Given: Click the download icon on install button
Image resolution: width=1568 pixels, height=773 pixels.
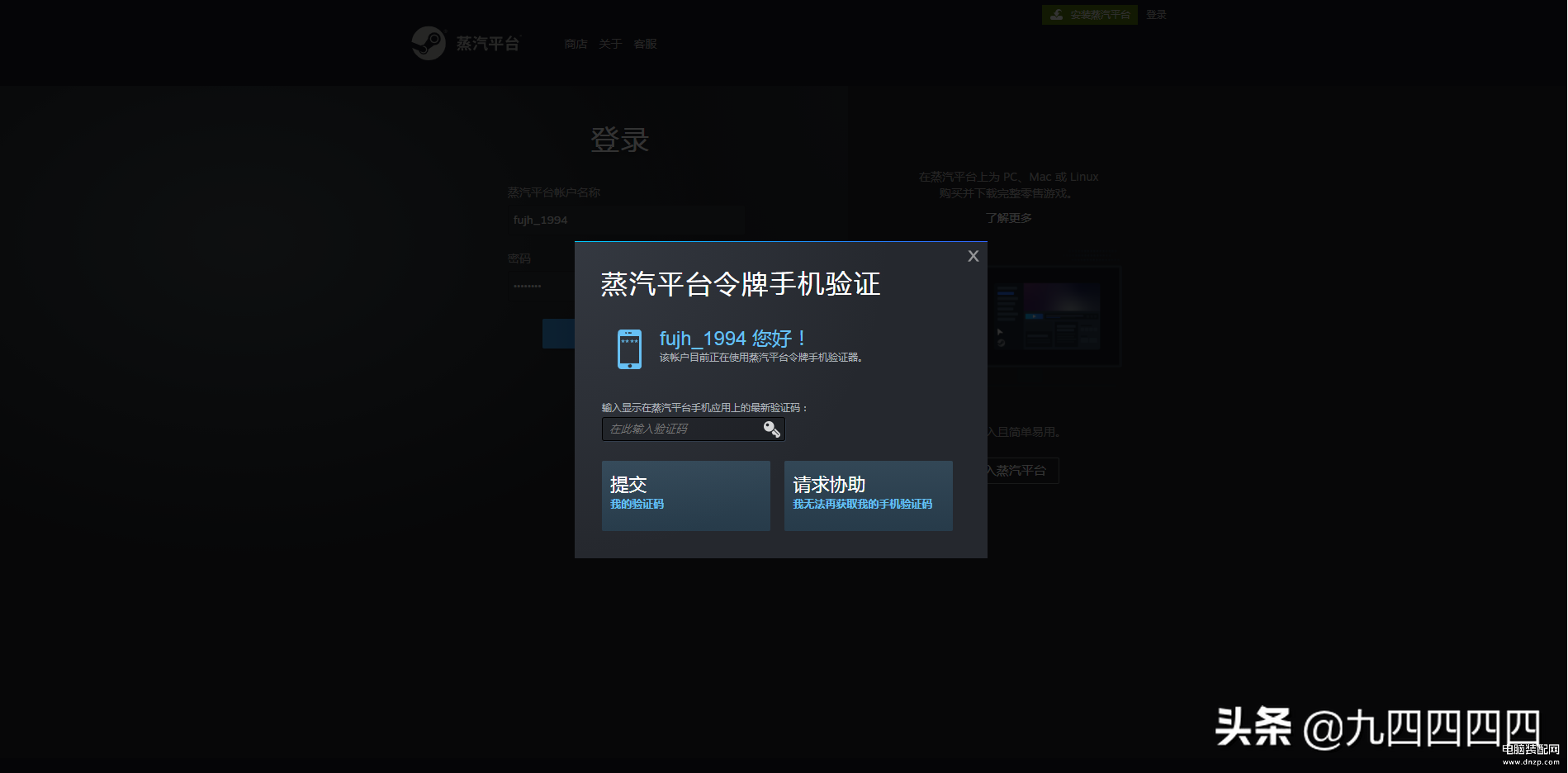Looking at the screenshot, I should coord(1056,15).
